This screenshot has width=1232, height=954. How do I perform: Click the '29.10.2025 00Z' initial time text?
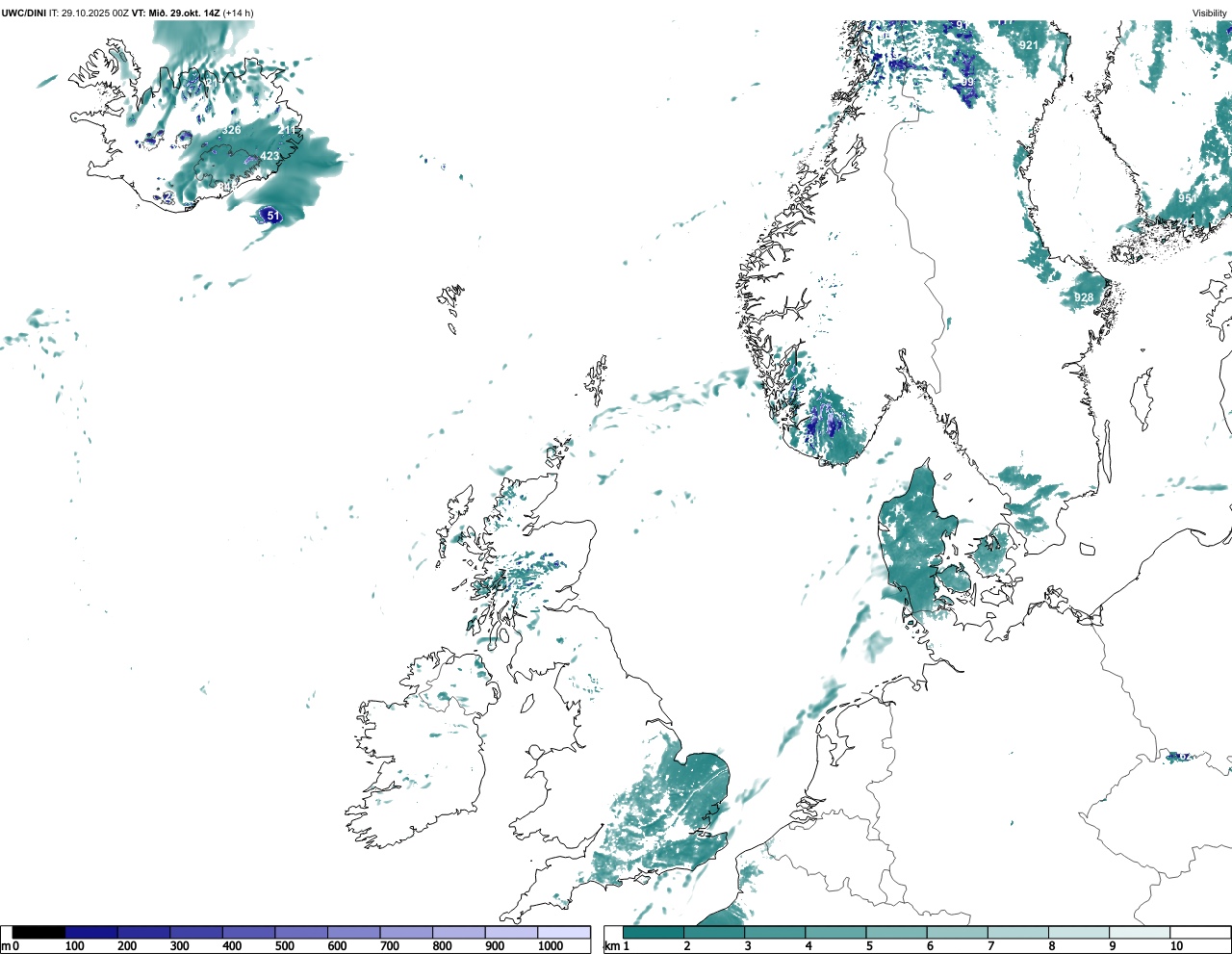pyautogui.click(x=95, y=13)
